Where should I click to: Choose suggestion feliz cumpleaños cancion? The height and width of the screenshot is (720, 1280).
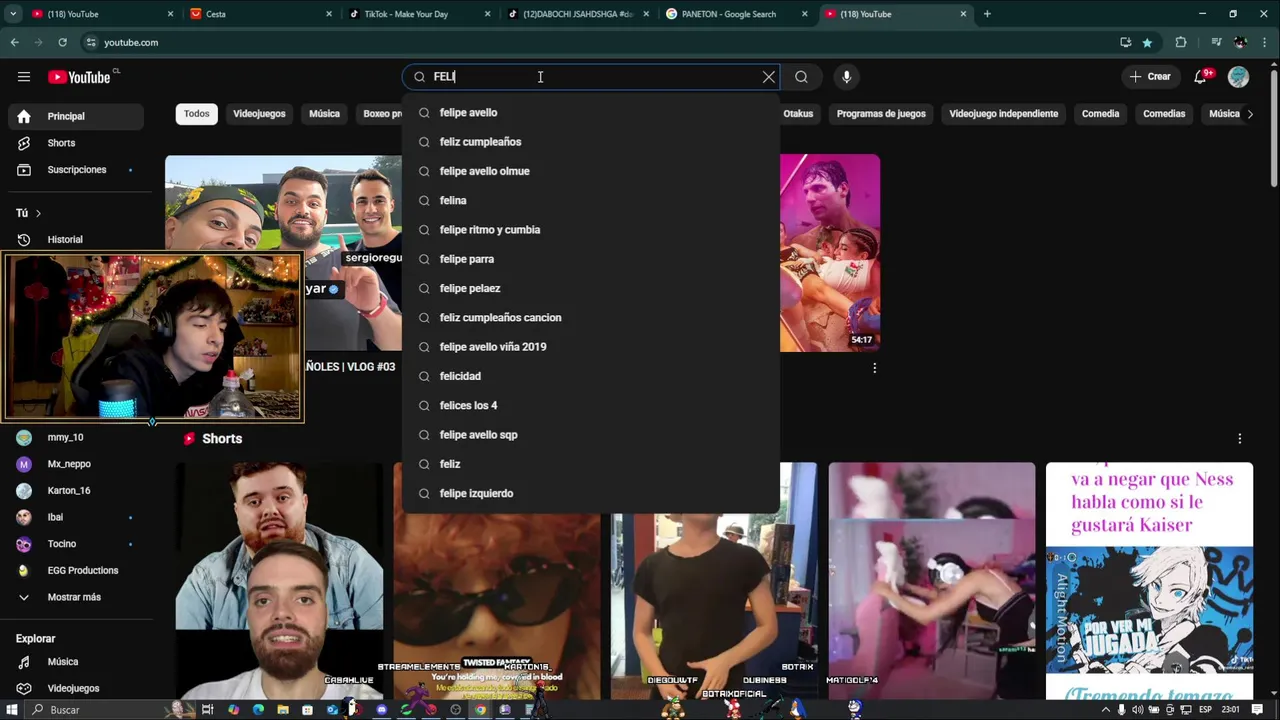click(x=590, y=318)
